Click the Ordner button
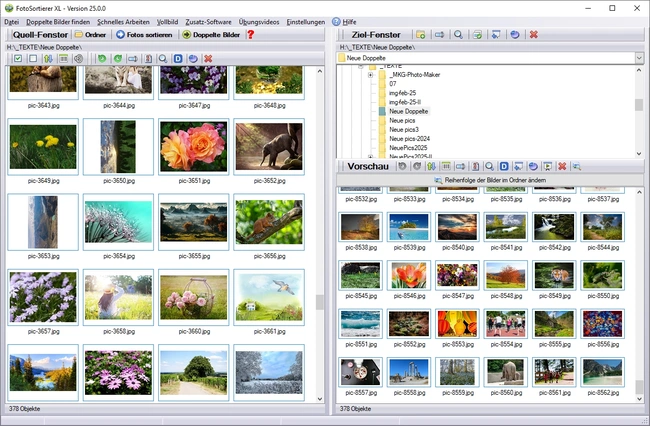This screenshot has height=426, width=650. pyautogui.click(x=90, y=35)
